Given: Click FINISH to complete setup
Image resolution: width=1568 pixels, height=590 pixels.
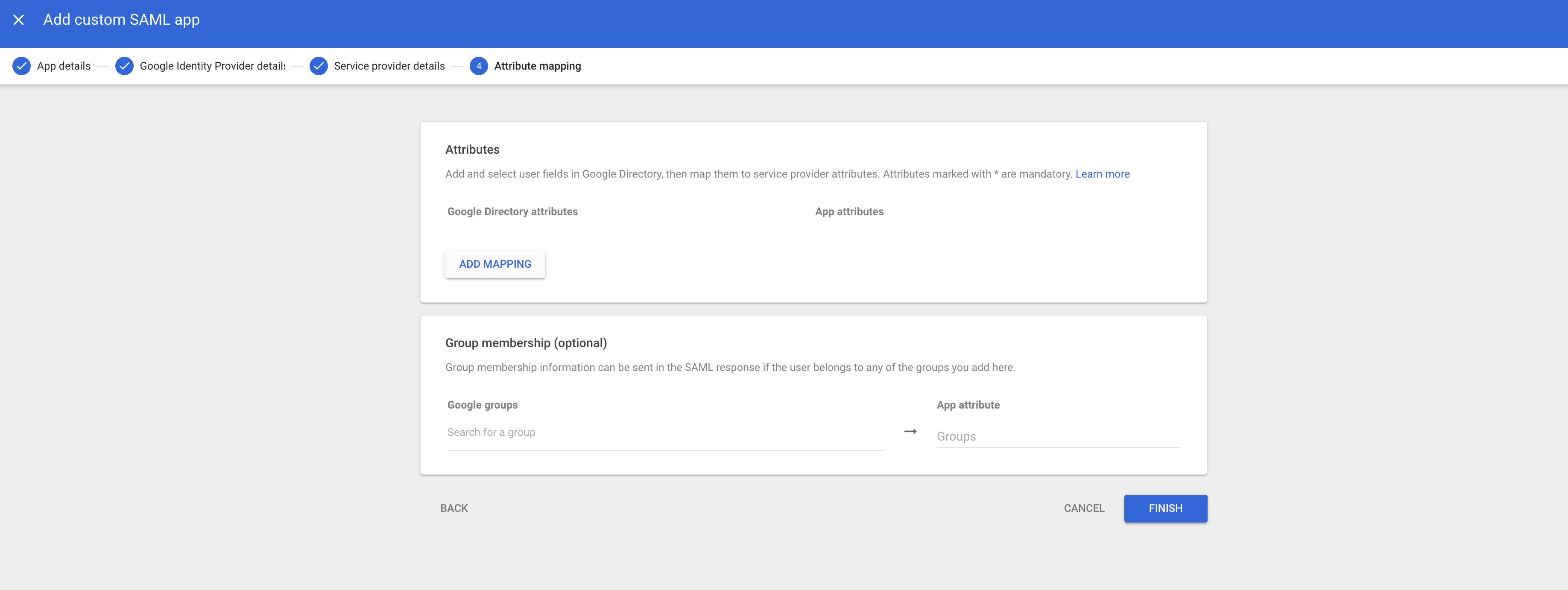Looking at the screenshot, I should (x=1165, y=508).
